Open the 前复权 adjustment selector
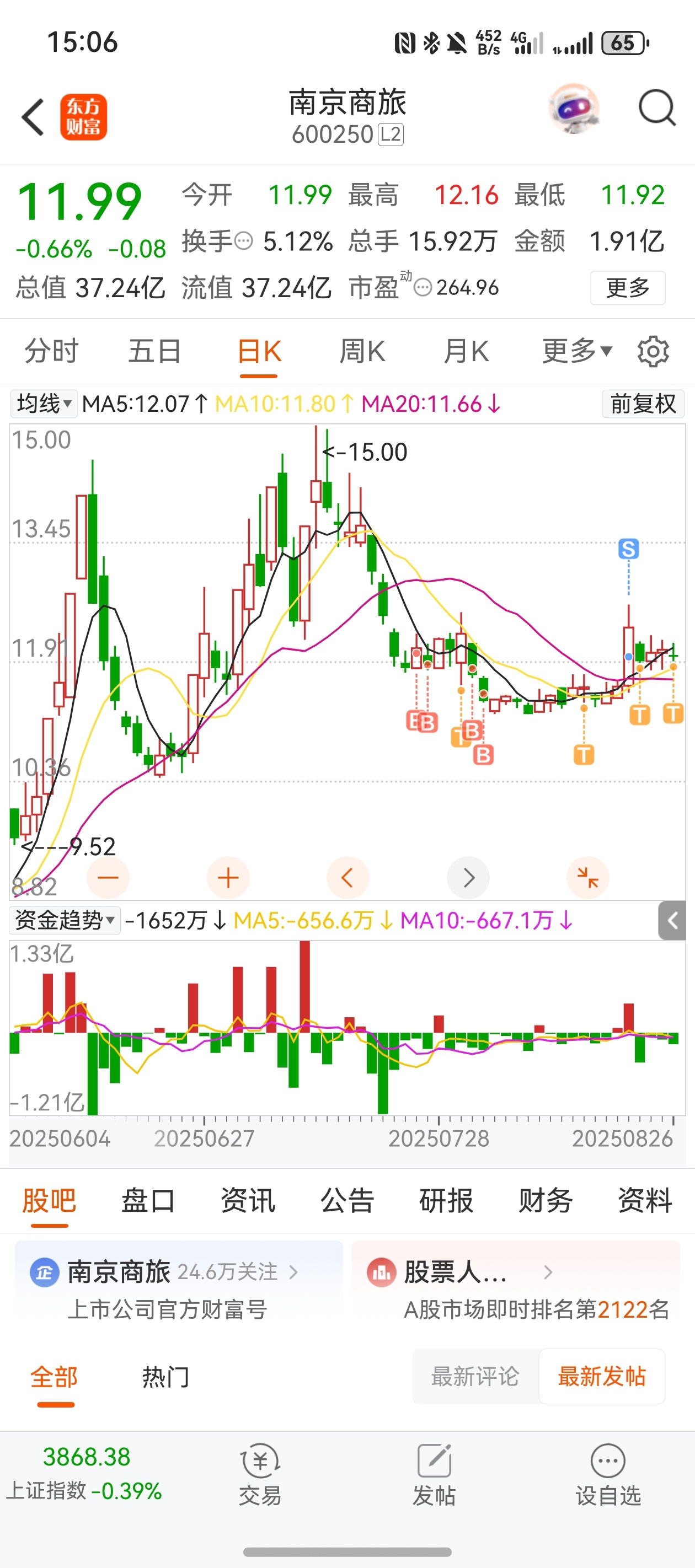Image resolution: width=695 pixels, height=1568 pixels. tap(643, 404)
